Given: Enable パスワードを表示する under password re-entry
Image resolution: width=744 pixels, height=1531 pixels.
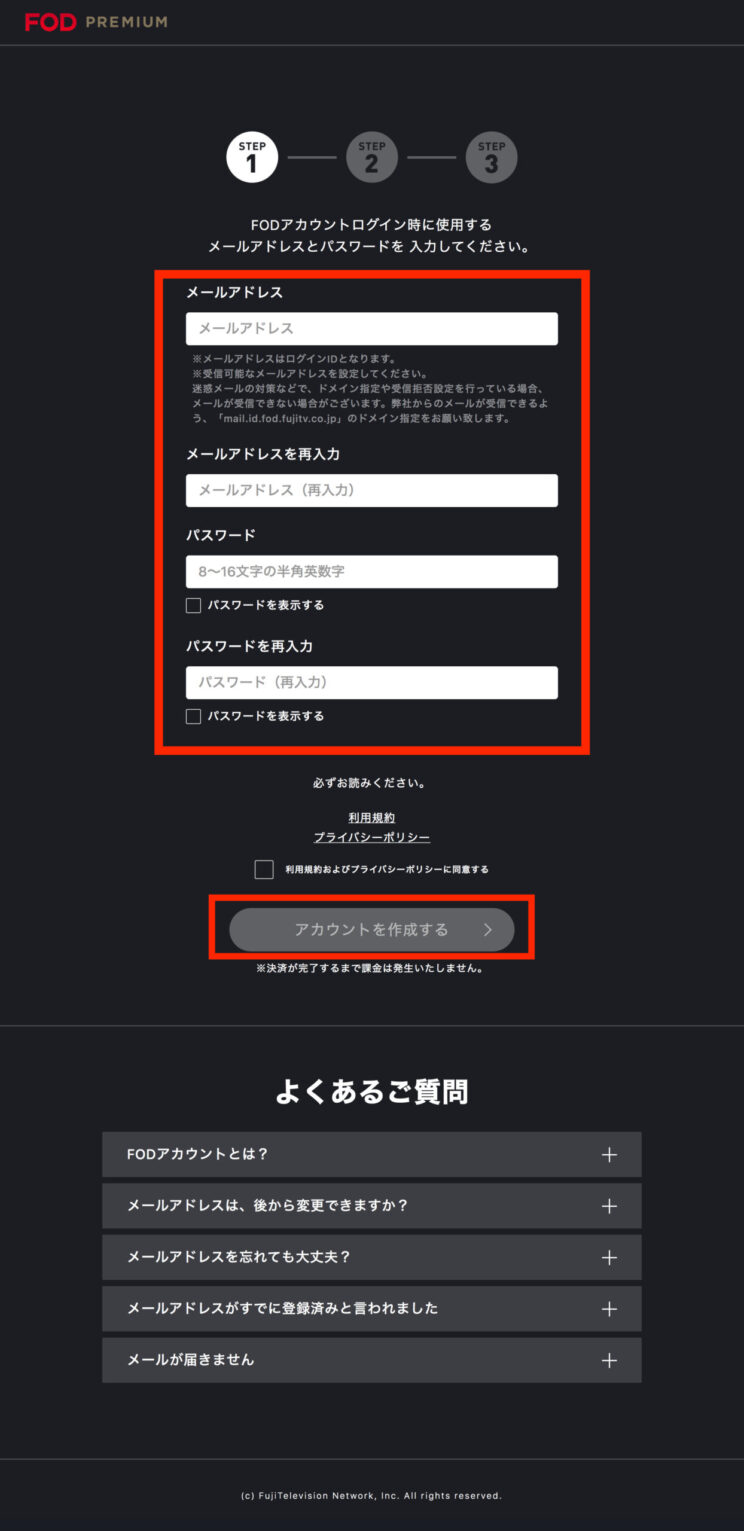Looking at the screenshot, I should point(194,716).
